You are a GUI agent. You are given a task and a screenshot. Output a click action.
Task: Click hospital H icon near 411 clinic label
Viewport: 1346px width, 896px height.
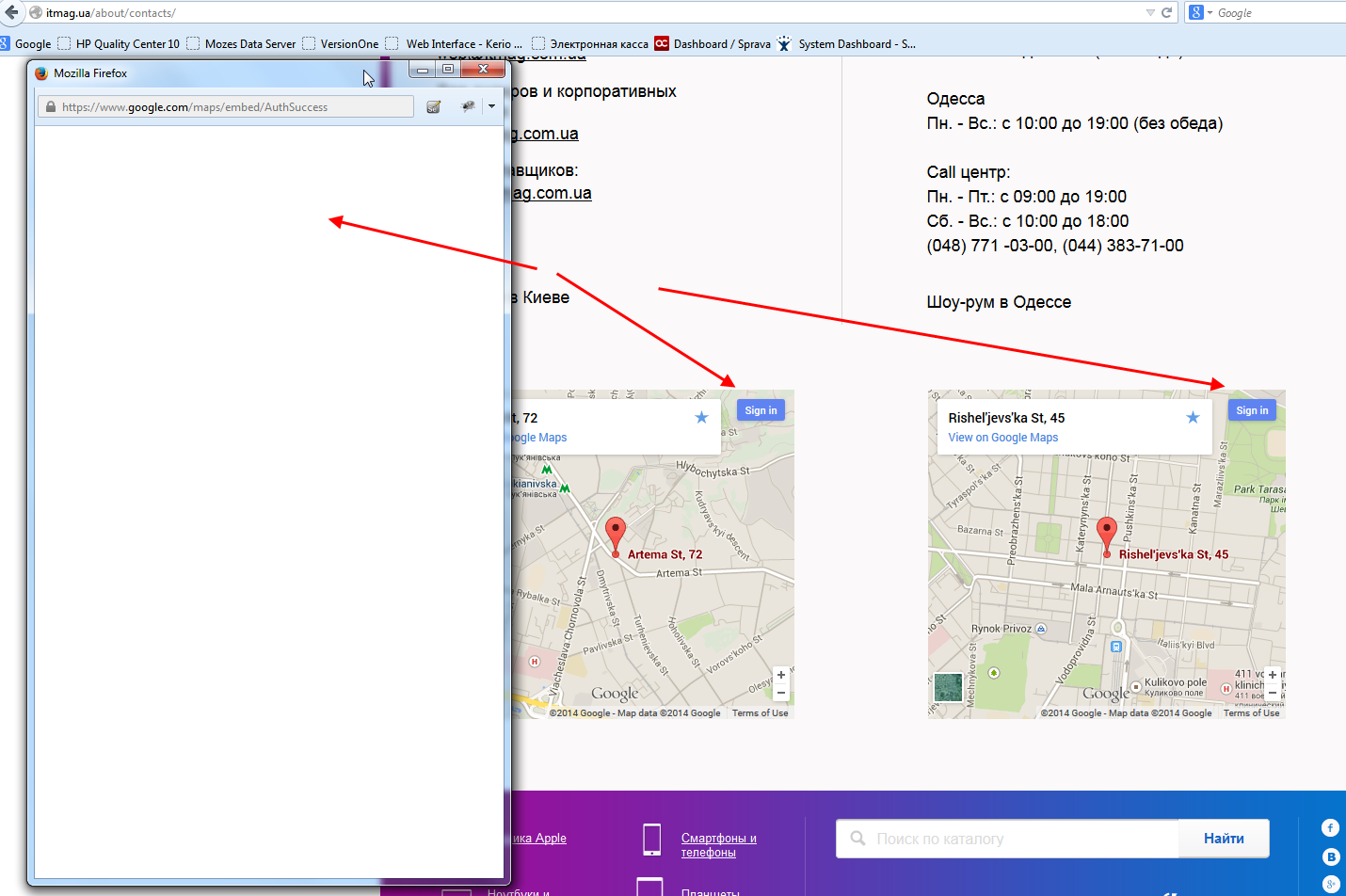1226,689
